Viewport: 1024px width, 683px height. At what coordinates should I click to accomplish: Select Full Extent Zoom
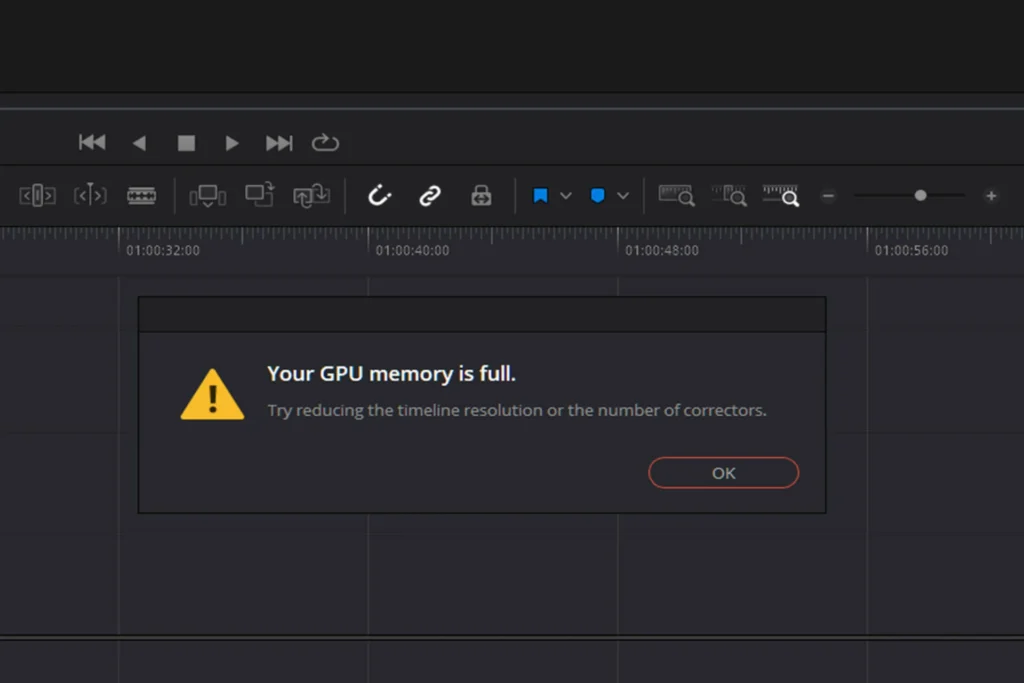point(677,195)
